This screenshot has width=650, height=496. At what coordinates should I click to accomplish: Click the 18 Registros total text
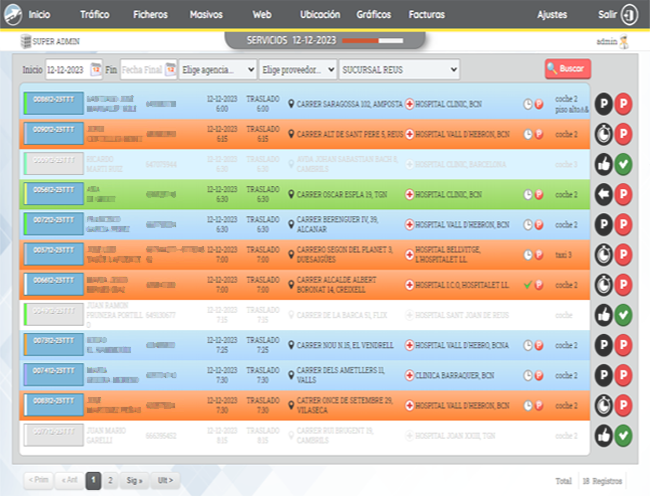tap(602, 481)
